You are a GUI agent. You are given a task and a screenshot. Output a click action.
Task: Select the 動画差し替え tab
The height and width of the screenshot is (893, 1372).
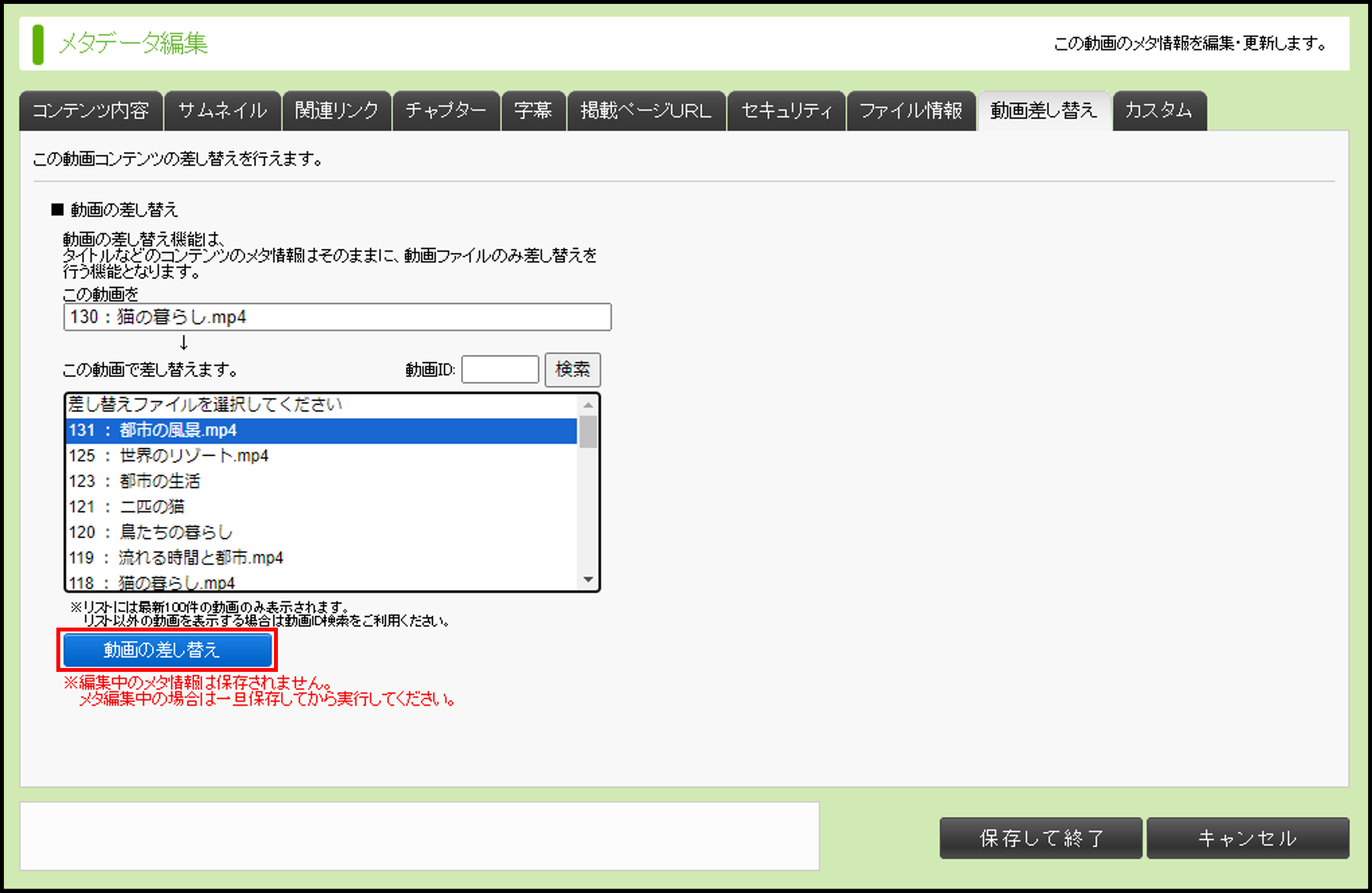tap(1044, 111)
